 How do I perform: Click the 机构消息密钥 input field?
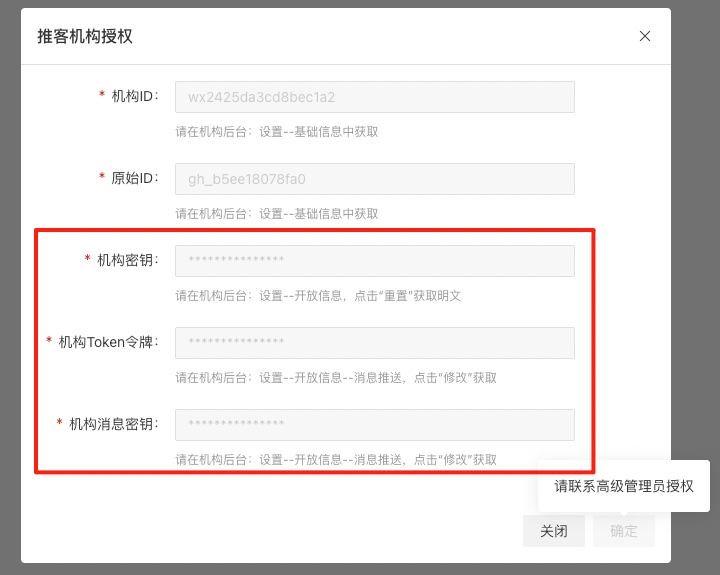pyautogui.click(x=374, y=425)
